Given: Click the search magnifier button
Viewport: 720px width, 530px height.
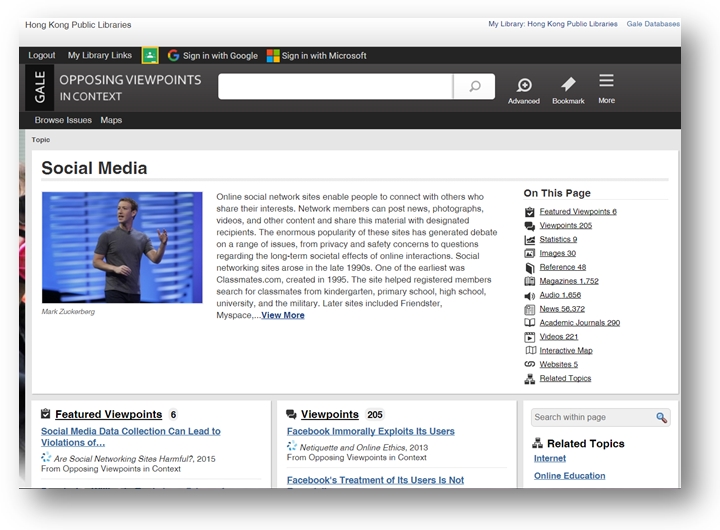Looking at the screenshot, I should click(474, 87).
